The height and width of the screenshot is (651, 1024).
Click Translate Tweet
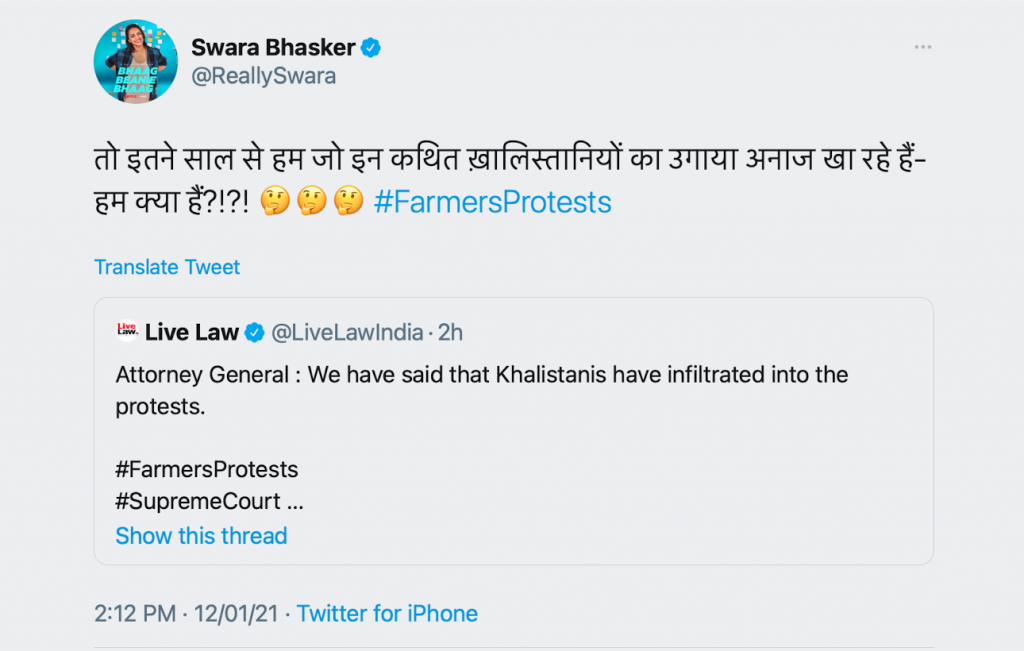point(167,267)
